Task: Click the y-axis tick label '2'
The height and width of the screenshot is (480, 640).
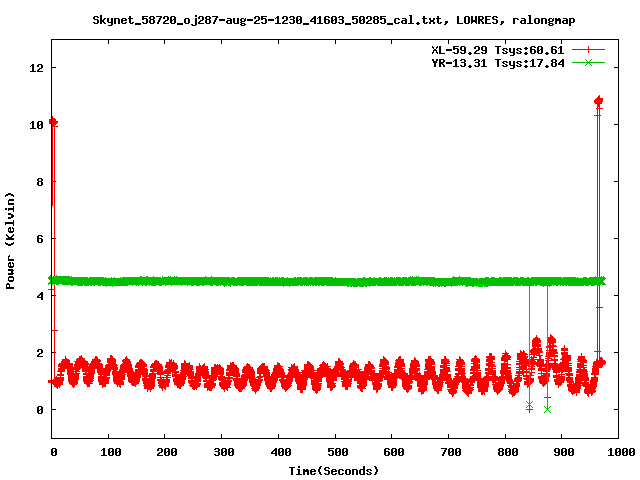Action: coord(40,353)
